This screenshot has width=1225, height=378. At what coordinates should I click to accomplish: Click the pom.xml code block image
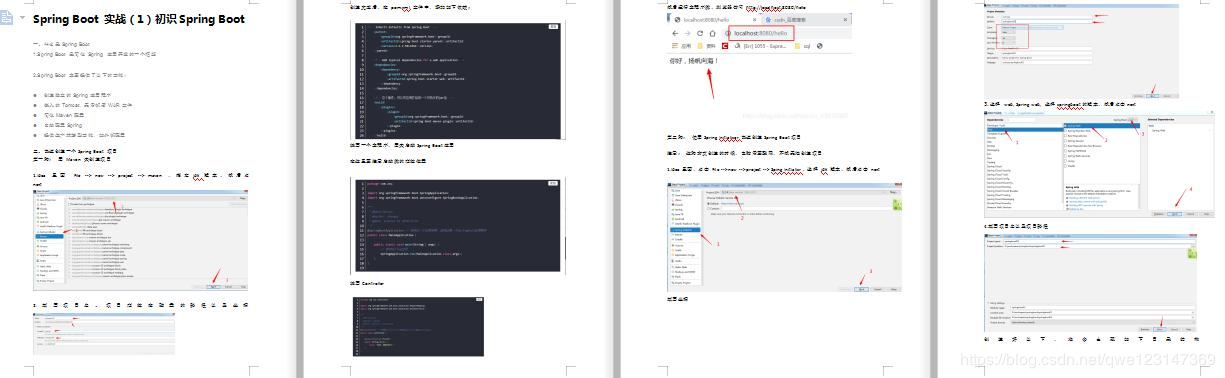click(x=459, y=82)
